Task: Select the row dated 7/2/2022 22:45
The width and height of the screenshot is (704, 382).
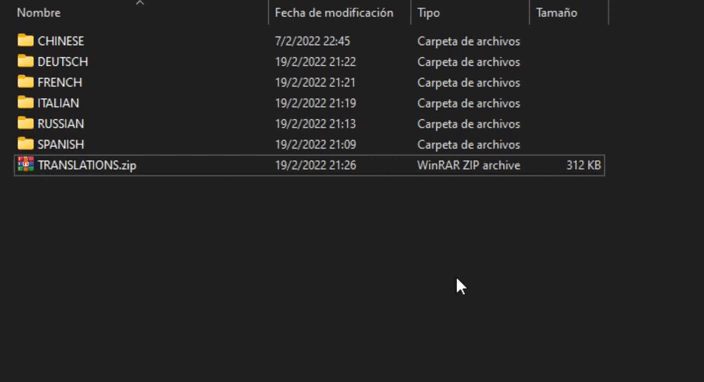Action: pos(309,41)
